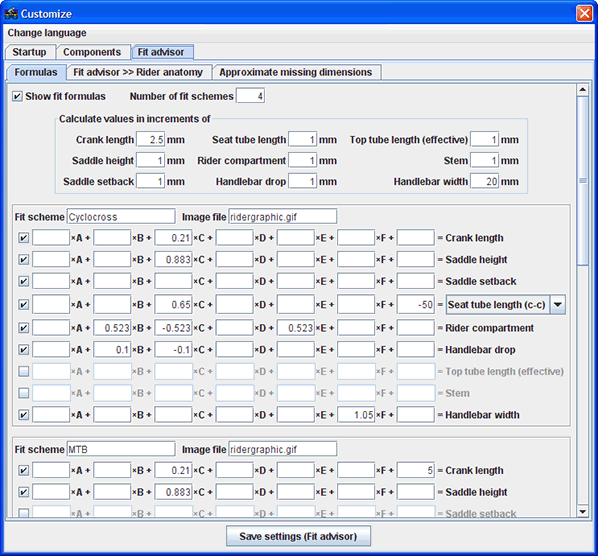Screen dimensions: 598x556
Task: Click E coefficient 0.523 in Rider compartment row
Action: point(296,328)
